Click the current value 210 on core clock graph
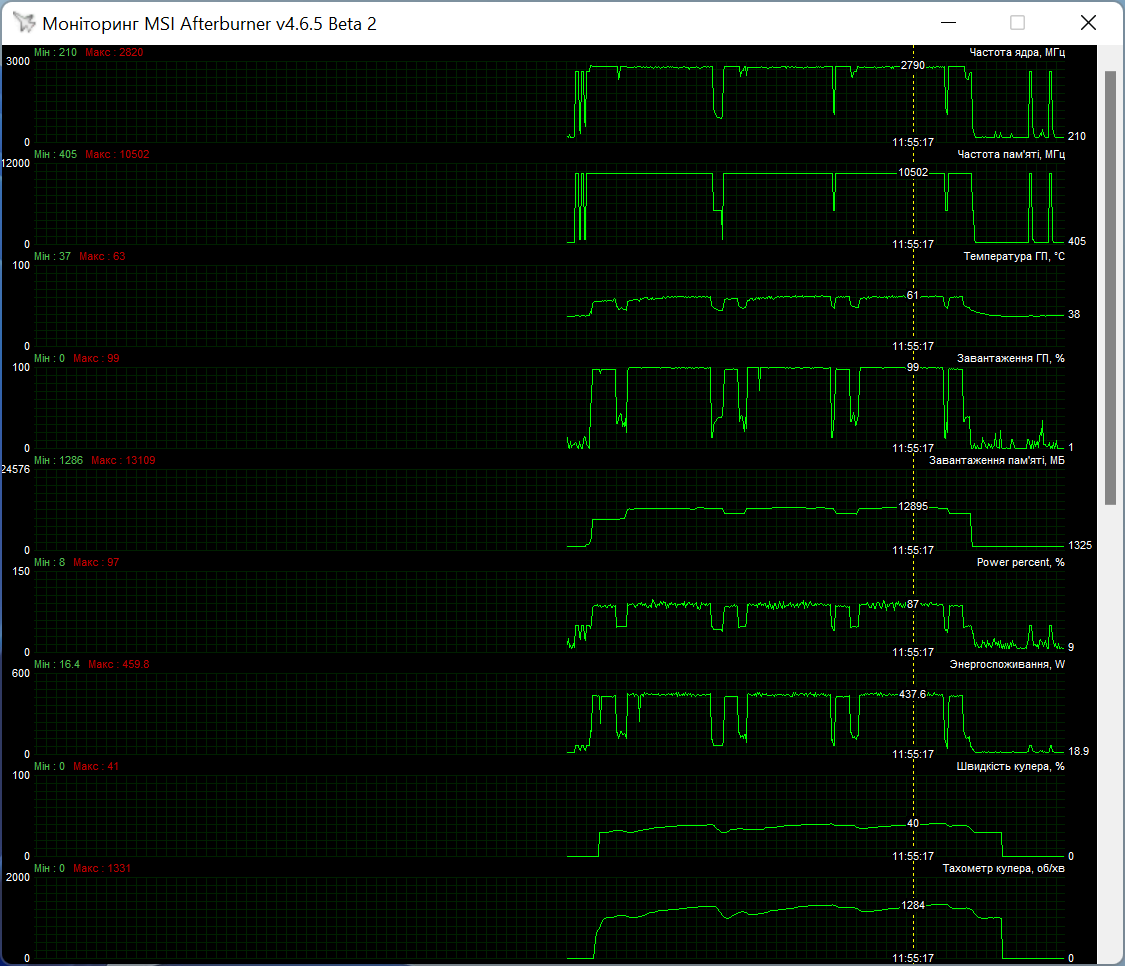The height and width of the screenshot is (966, 1125). (1076, 136)
